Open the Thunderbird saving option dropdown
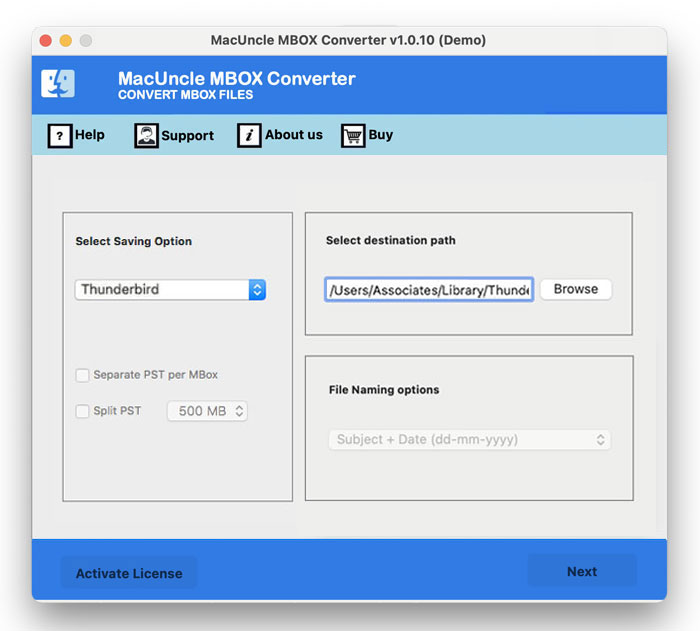700x631 pixels. coord(171,290)
